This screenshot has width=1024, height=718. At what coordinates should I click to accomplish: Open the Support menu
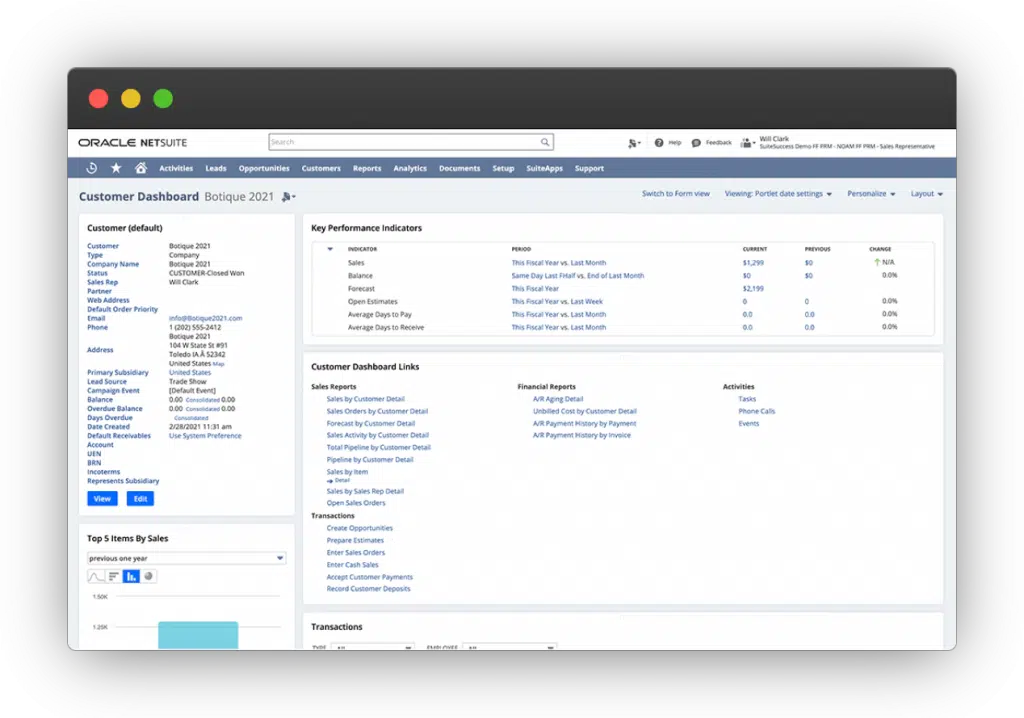coord(589,169)
